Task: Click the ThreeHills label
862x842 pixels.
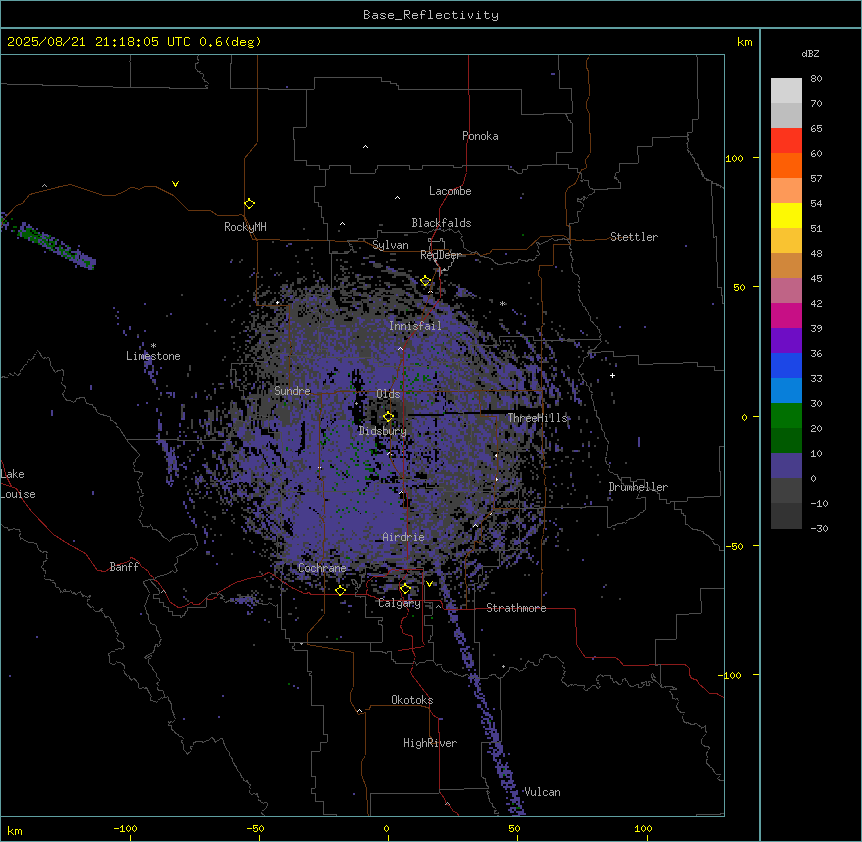Action: point(537,418)
